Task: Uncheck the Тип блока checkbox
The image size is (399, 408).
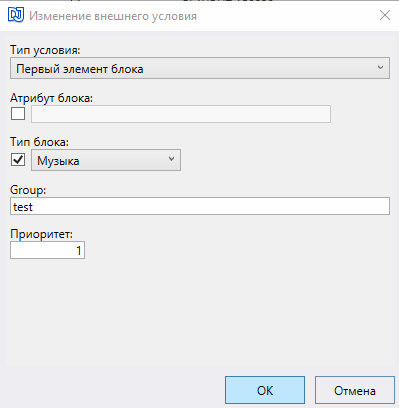Action: [18, 160]
